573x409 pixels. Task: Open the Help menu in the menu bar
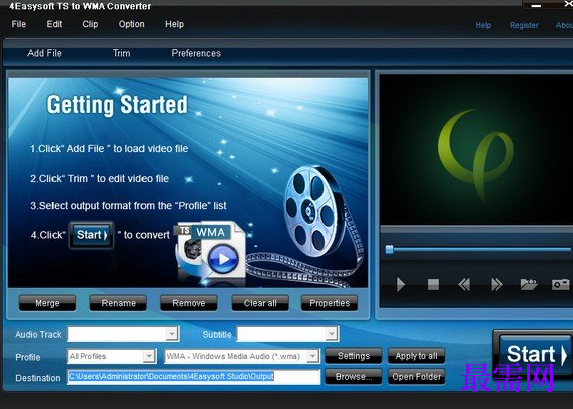(174, 24)
